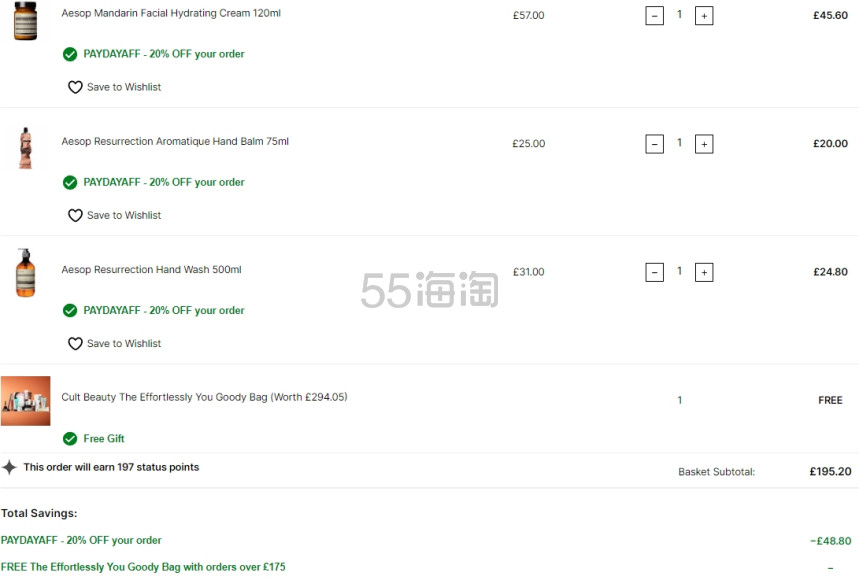Screen dimensions: 859x580
Task: Click heart icon to save Mandarin Cream to wishlist
Action: coord(75,87)
